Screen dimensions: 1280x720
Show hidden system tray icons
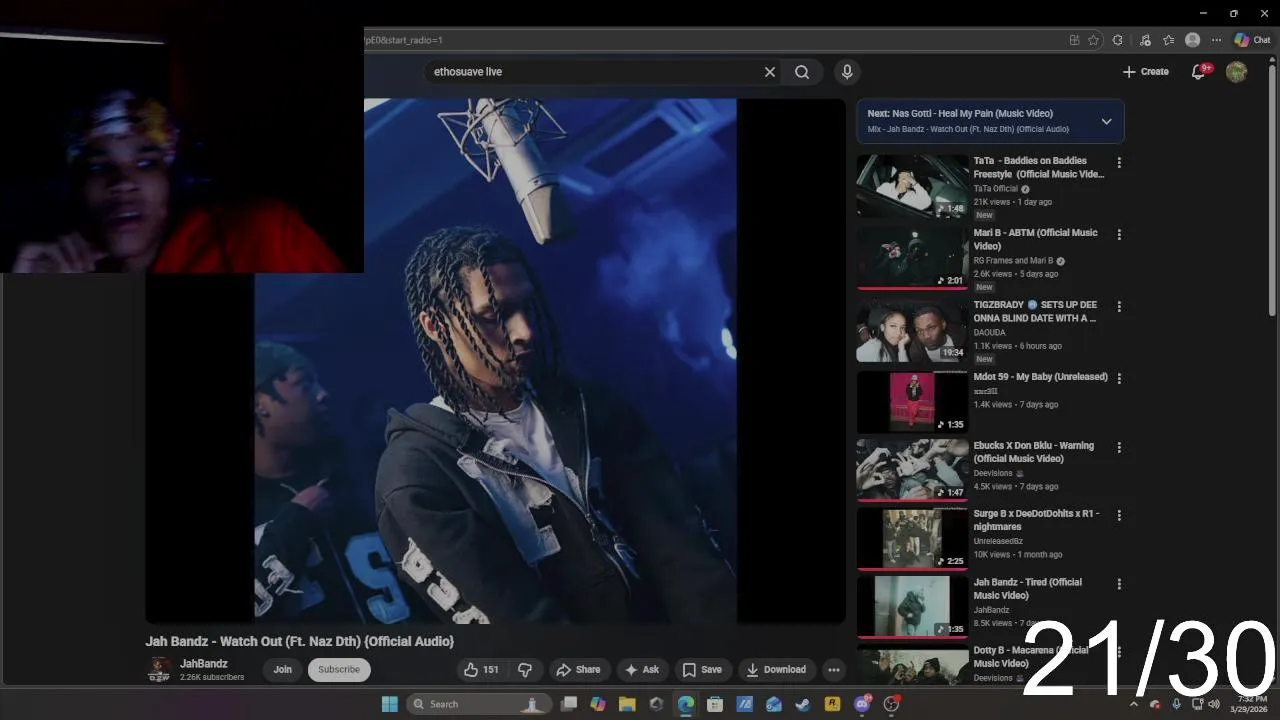[1134, 704]
